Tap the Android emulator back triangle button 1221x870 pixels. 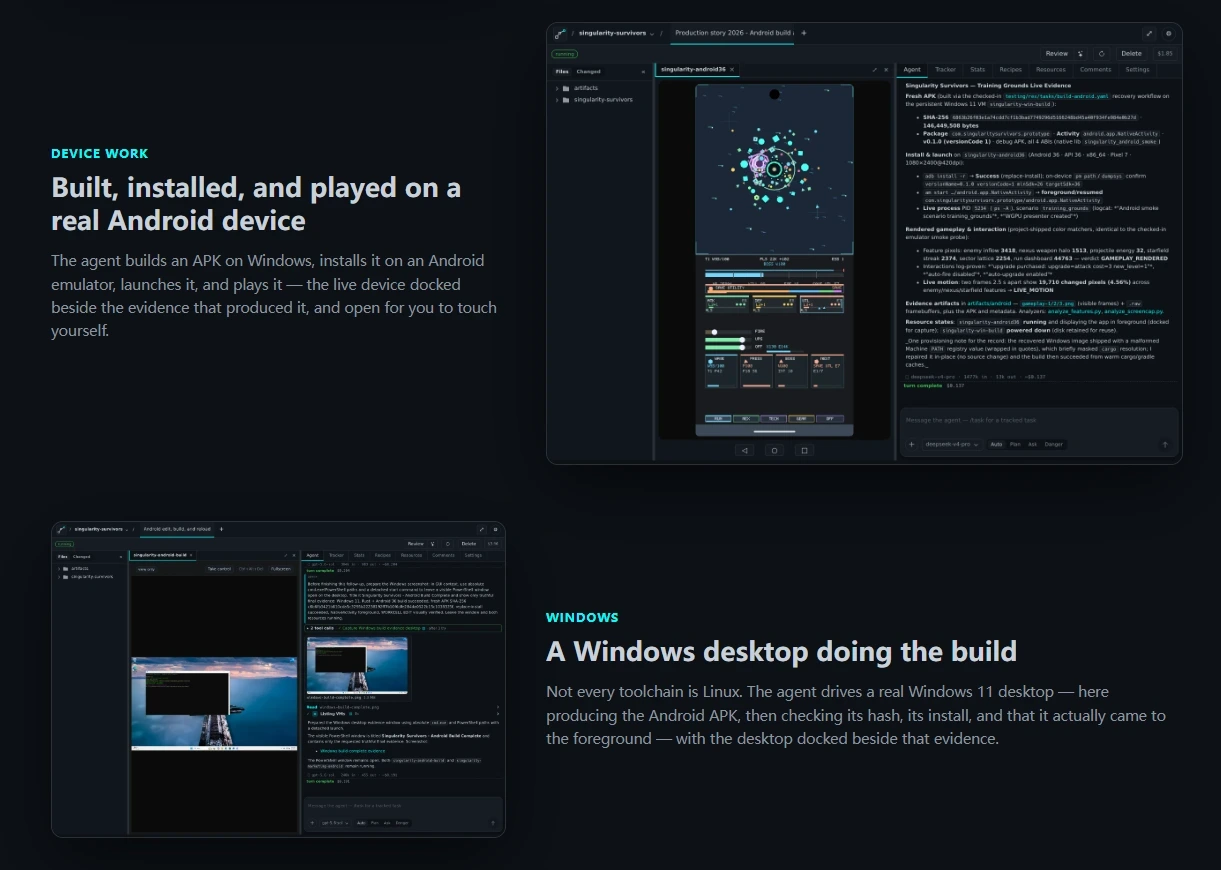(744, 450)
